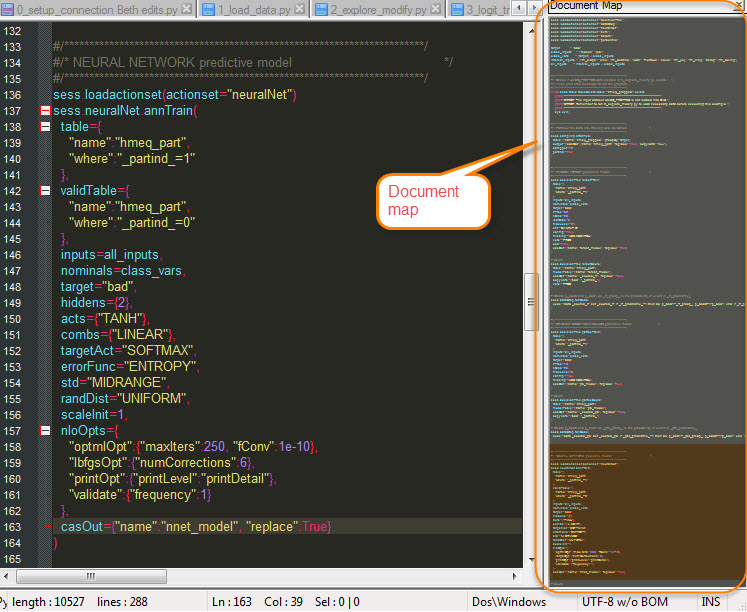Collapse the table block at line 138
This screenshot has width=747, height=612.
pos(45,127)
